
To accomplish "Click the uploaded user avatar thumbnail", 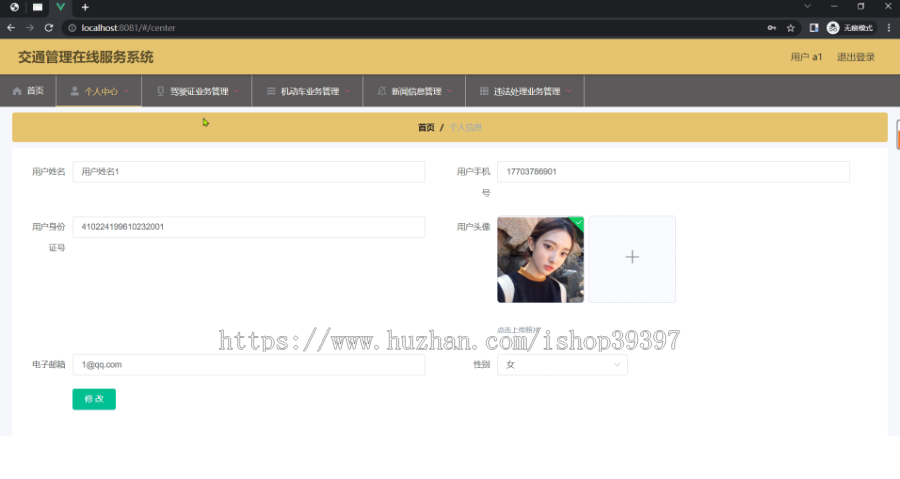I will [x=540, y=259].
